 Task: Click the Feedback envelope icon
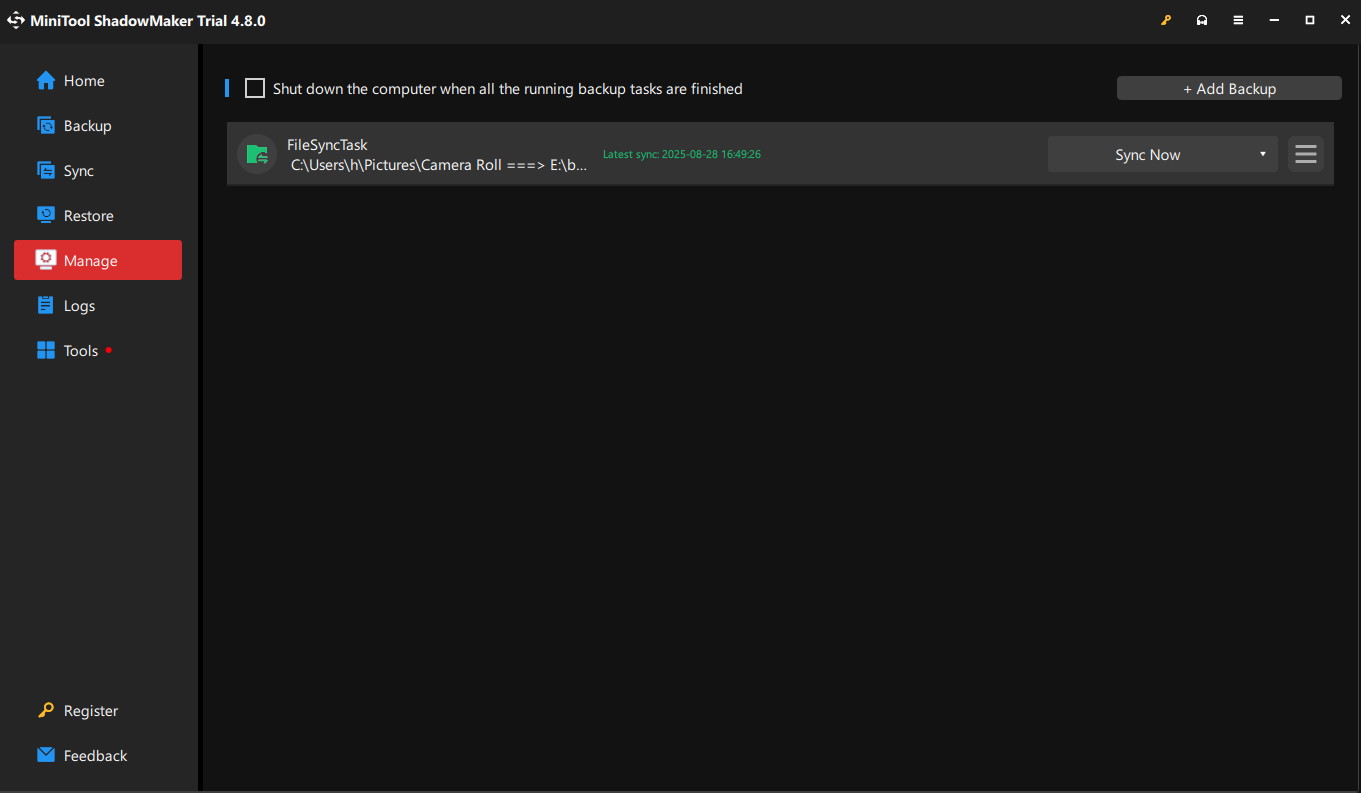46,755
